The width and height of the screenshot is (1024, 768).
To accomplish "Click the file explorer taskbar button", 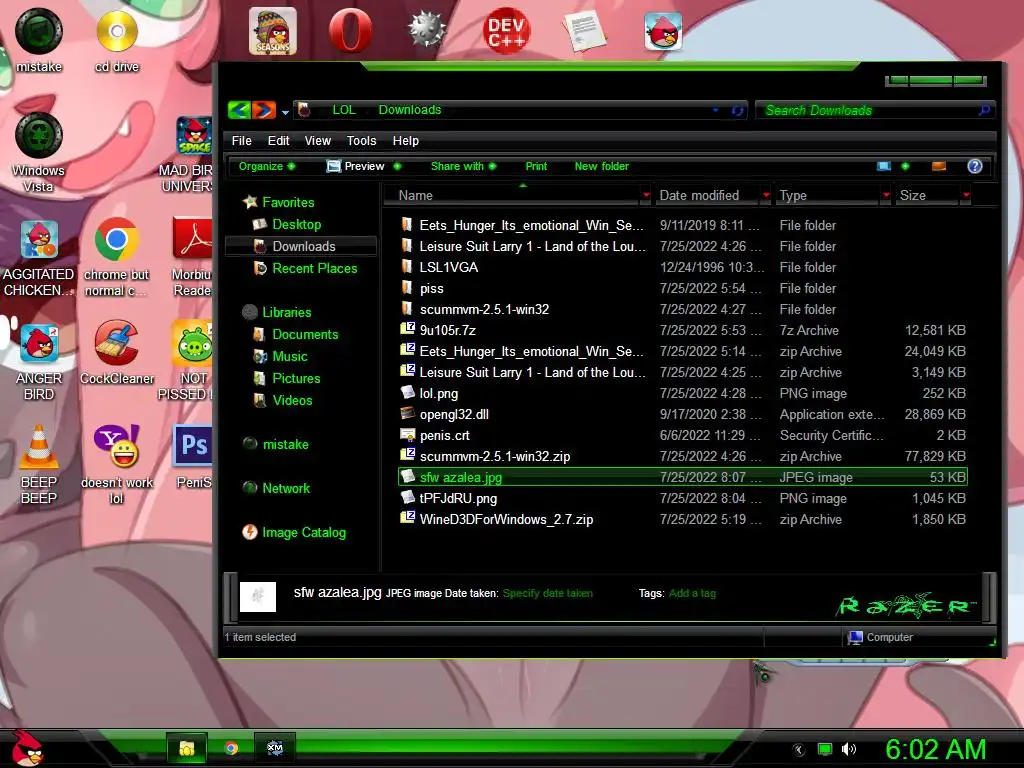I will click(x=187, y=748).
